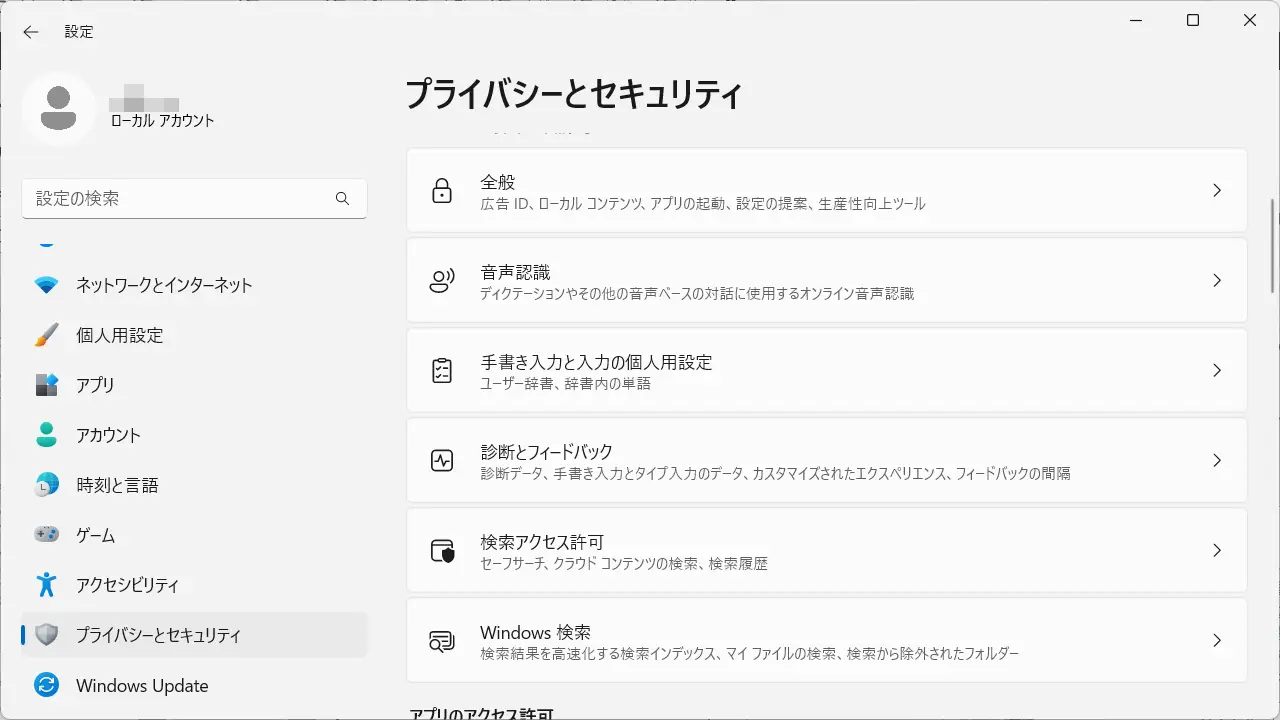Expand the 全般 row chevron
1280x720 pixels.
point(1217,190)
